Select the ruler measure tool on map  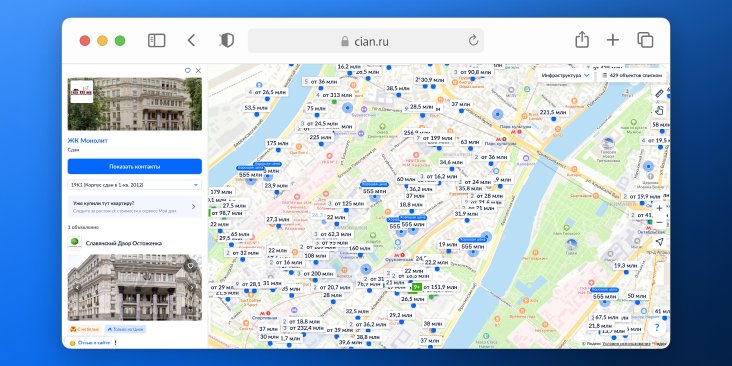coord(659,93)
